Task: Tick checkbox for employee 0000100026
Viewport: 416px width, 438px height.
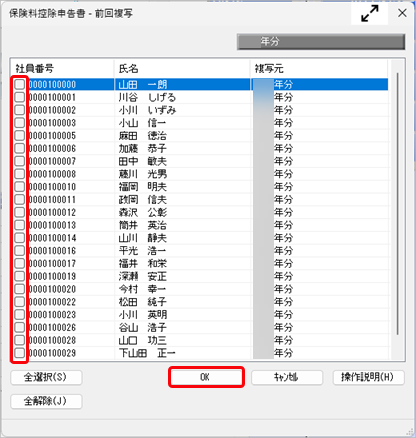Action: 20,327
